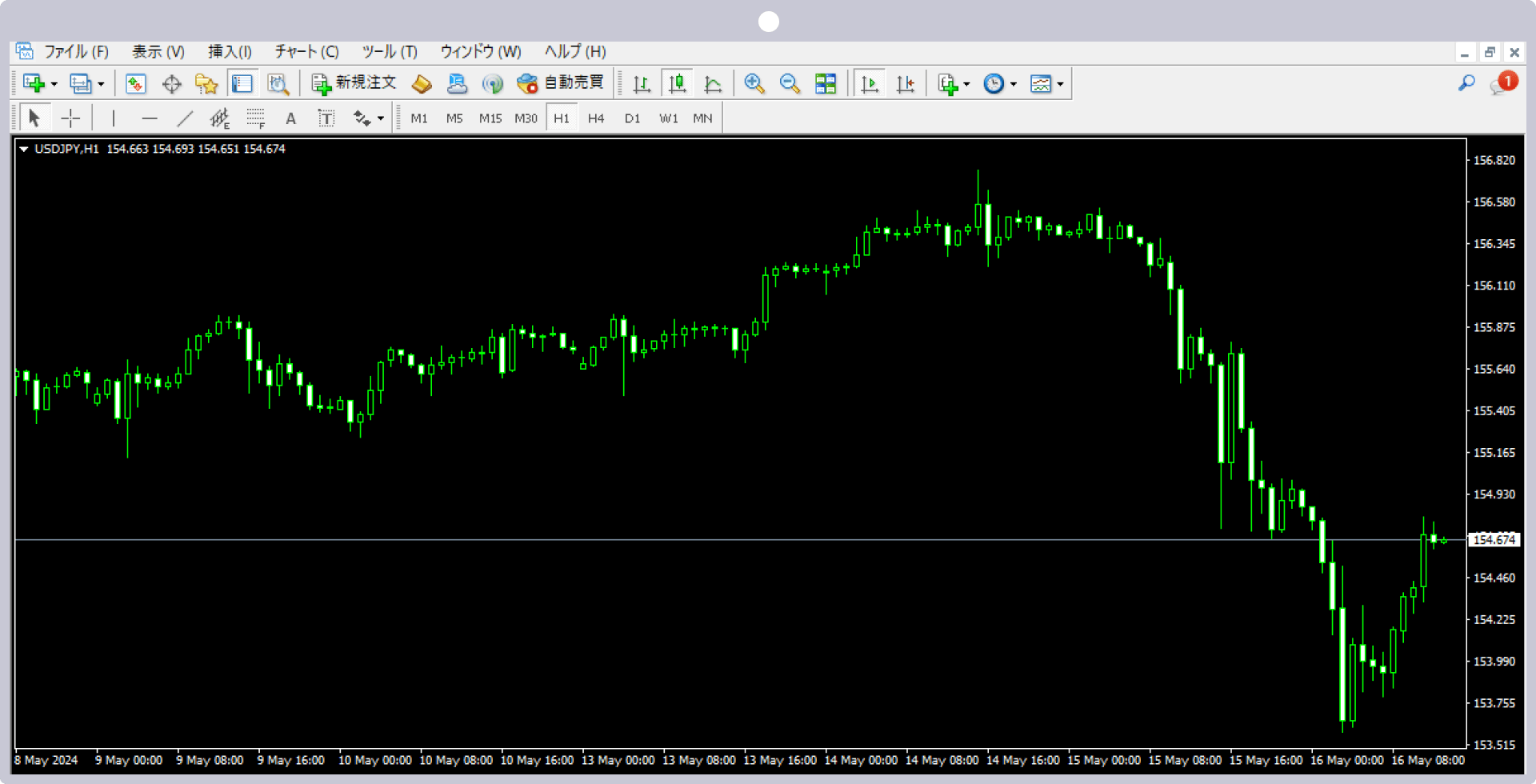Click the 154.674 current price label
The image size is (1536, 784).
click(1494, 540)
